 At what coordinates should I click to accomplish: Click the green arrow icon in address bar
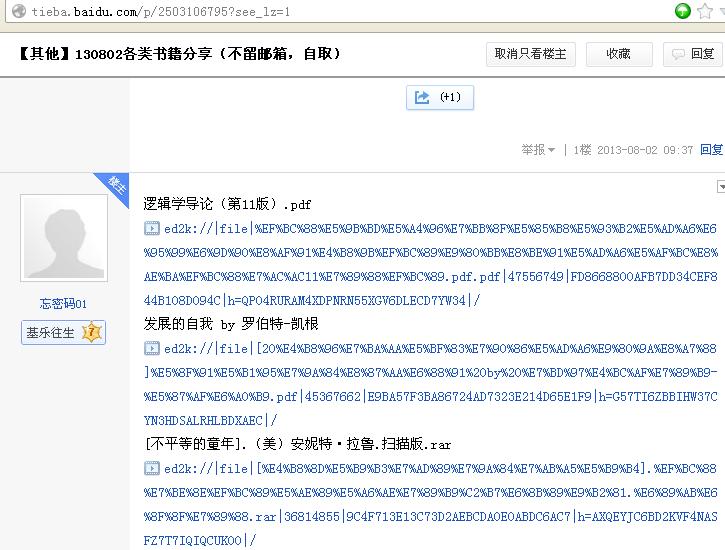click(x=683, y=11)
